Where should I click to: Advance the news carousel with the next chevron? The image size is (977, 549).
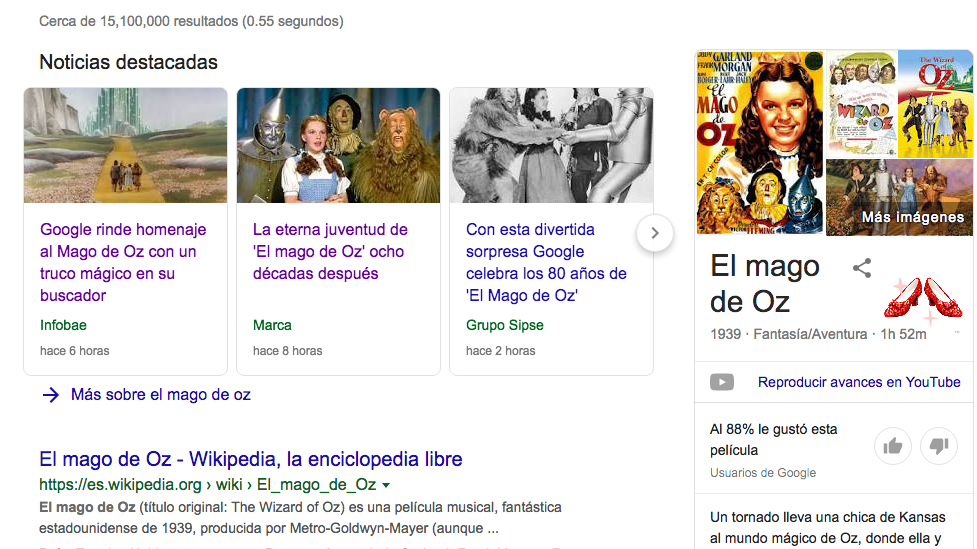(x=655, y=233)
